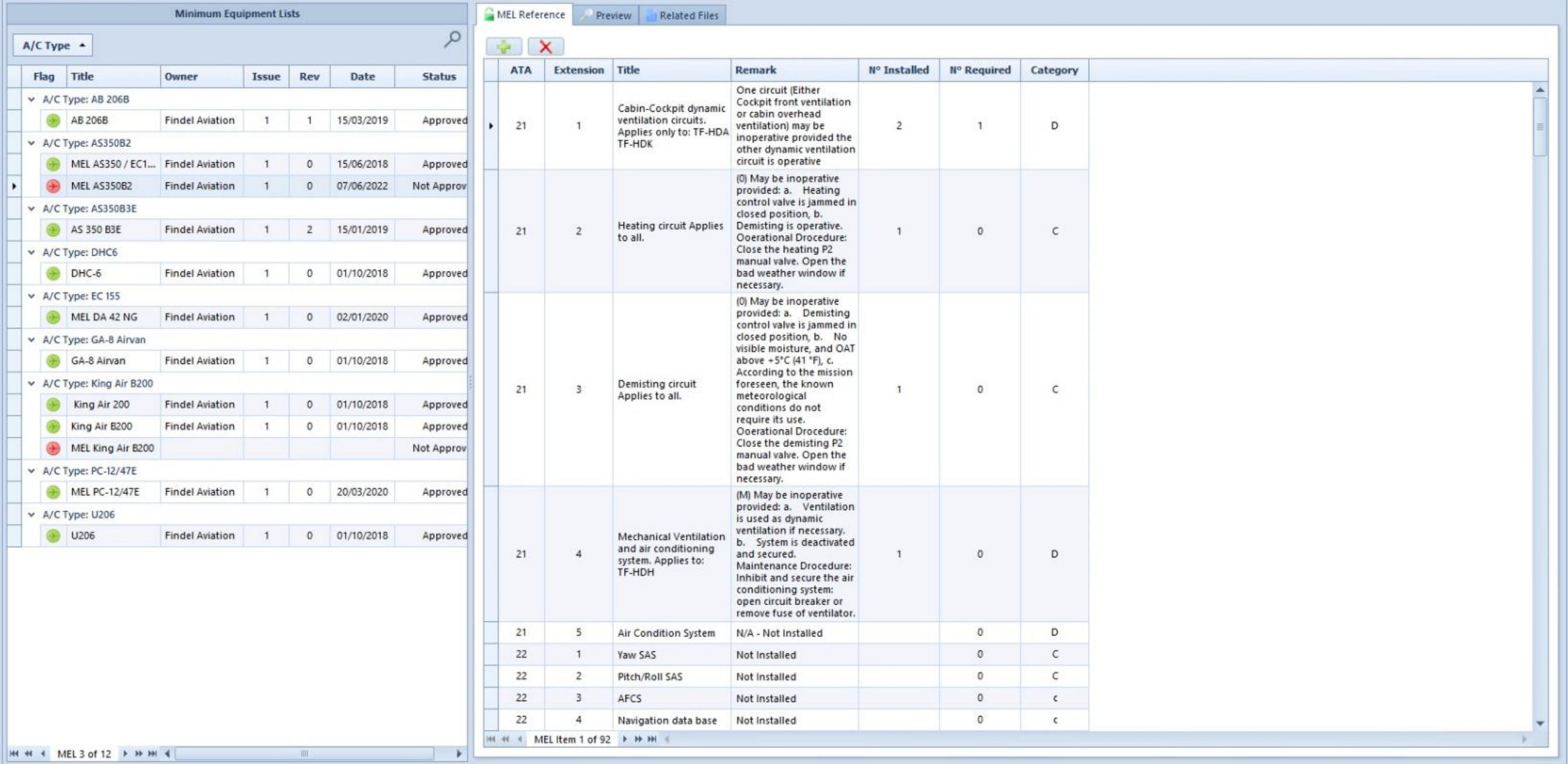The image size is (1568, 764).
Task: Select the 'Pitch/Roll SAS' item row
Action: tap(786, 677)
